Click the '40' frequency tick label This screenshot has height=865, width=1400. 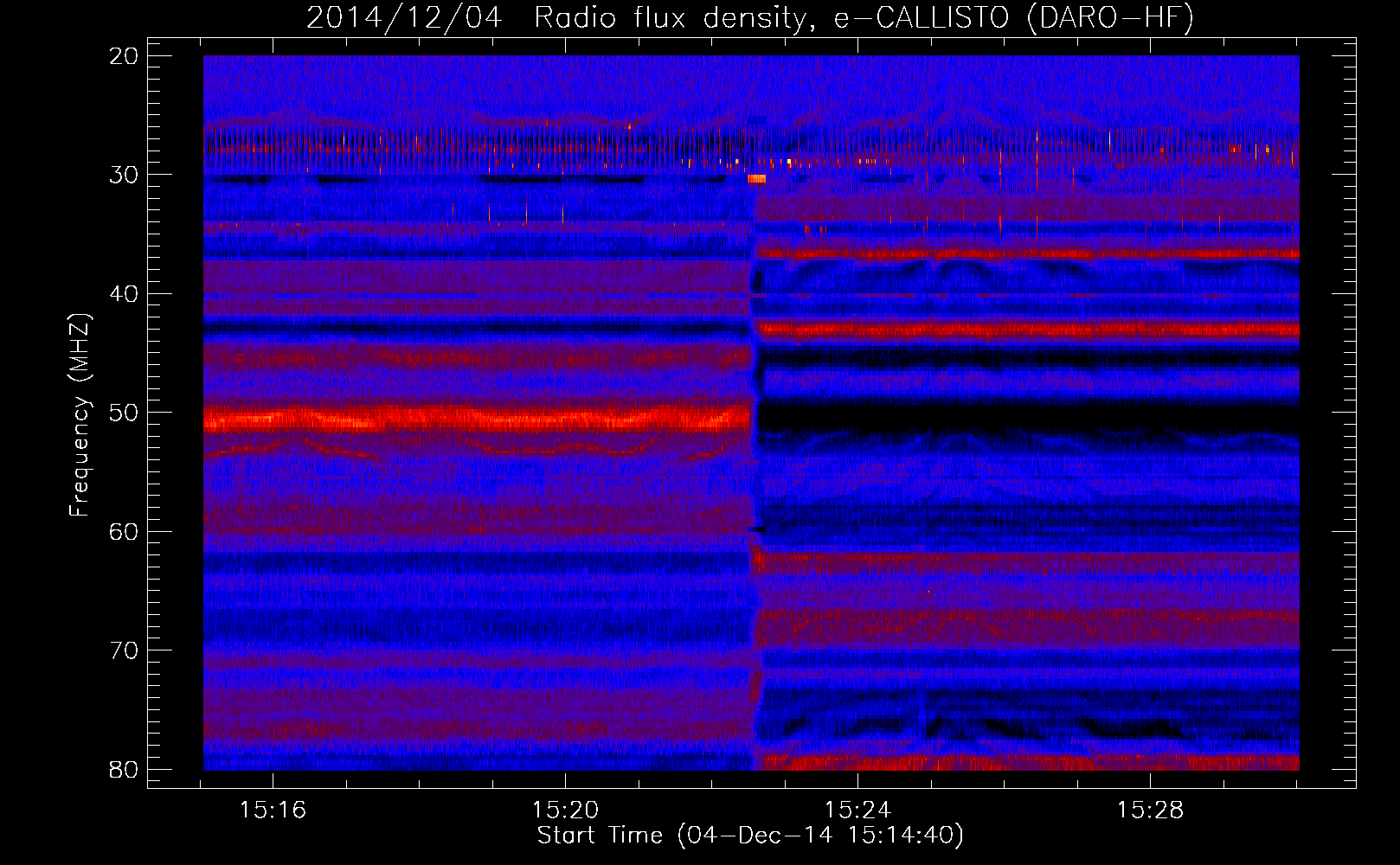[x=124, y=294]
